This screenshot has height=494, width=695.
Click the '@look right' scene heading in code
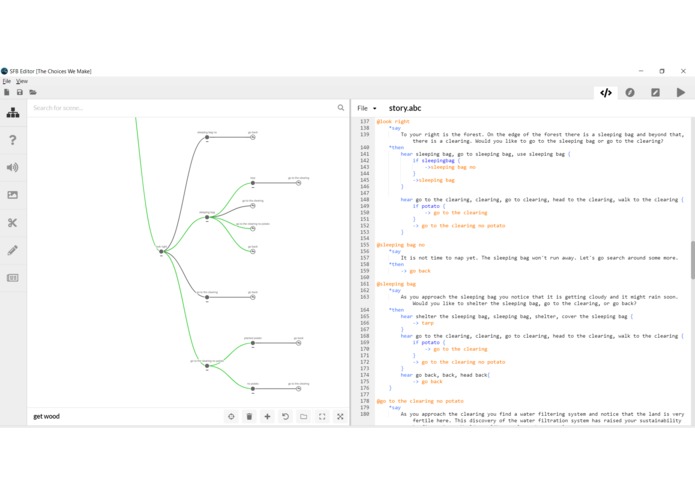click(393, 121)
